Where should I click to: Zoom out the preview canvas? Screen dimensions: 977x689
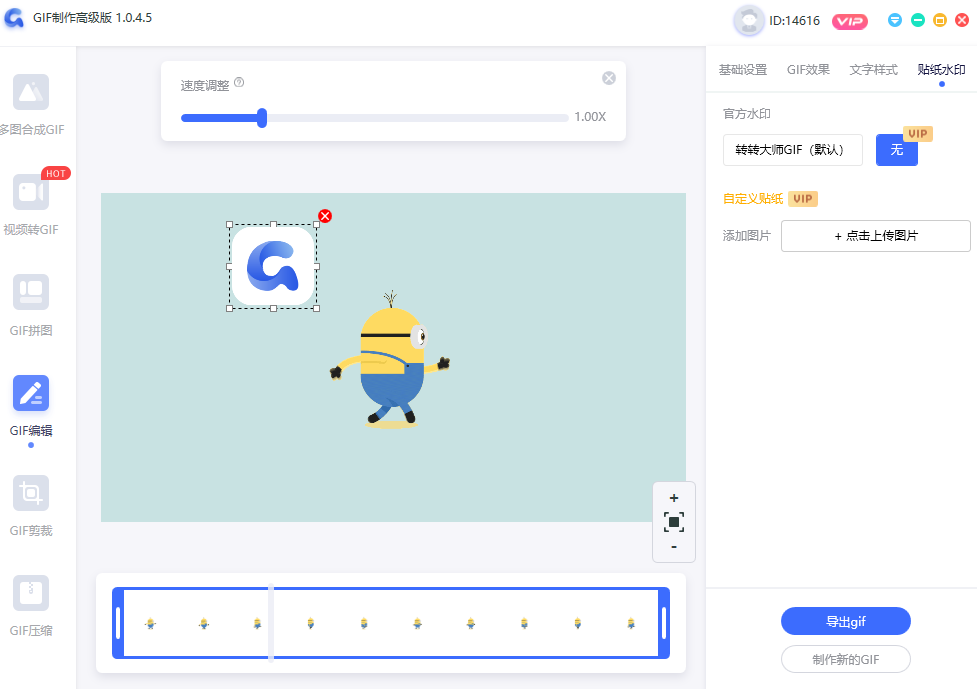tap(674, 547)
